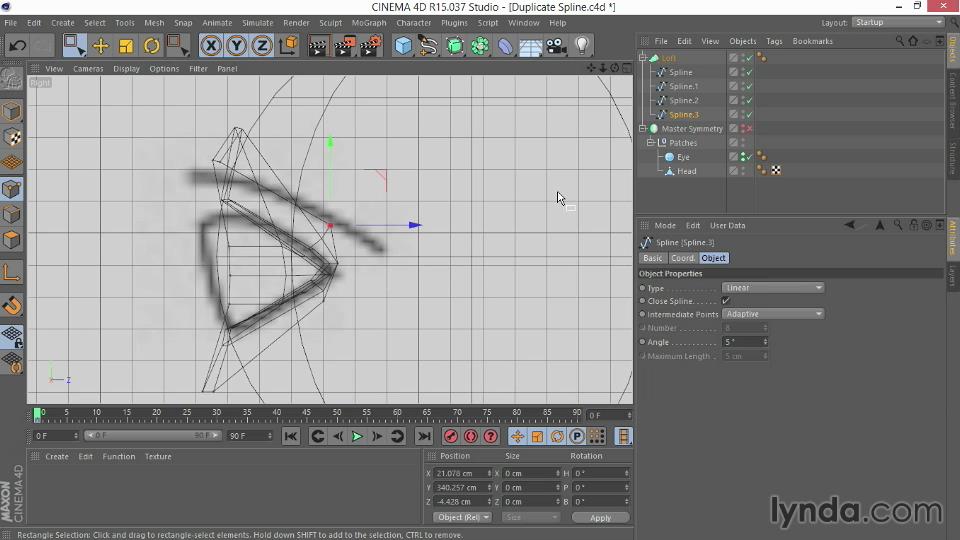Click the X position field 21.078 cm
Screen dimensions: 960x540
tap(463, 473)
